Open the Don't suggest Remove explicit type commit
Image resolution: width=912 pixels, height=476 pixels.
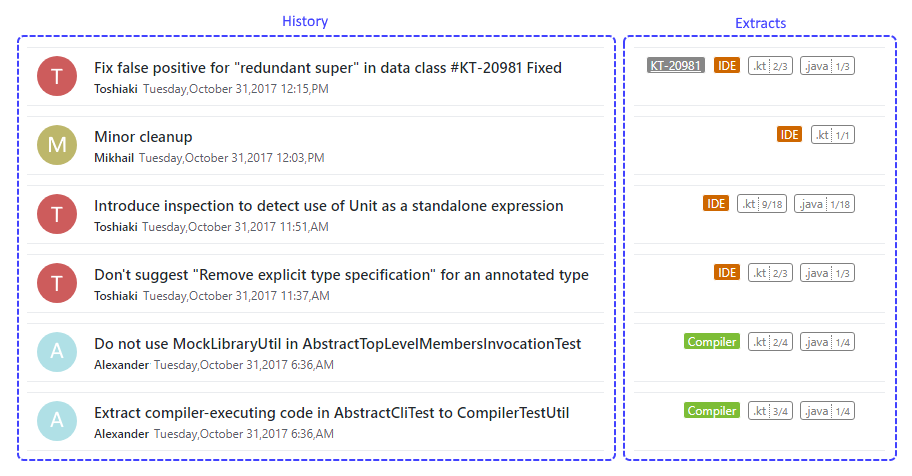point(341,275)
